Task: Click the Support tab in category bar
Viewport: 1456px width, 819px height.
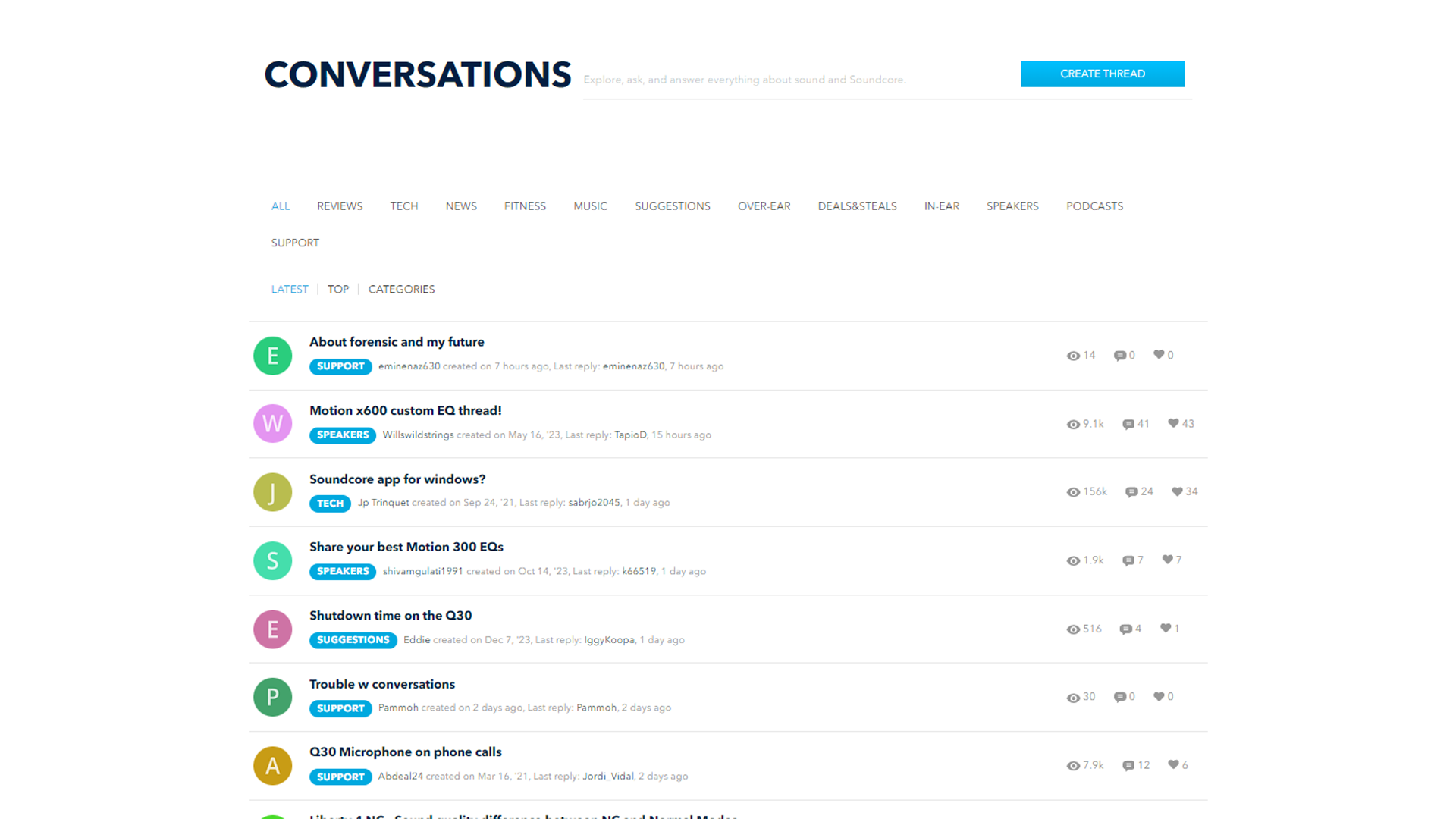Action: pyautogui.click(x=295, y=243)
